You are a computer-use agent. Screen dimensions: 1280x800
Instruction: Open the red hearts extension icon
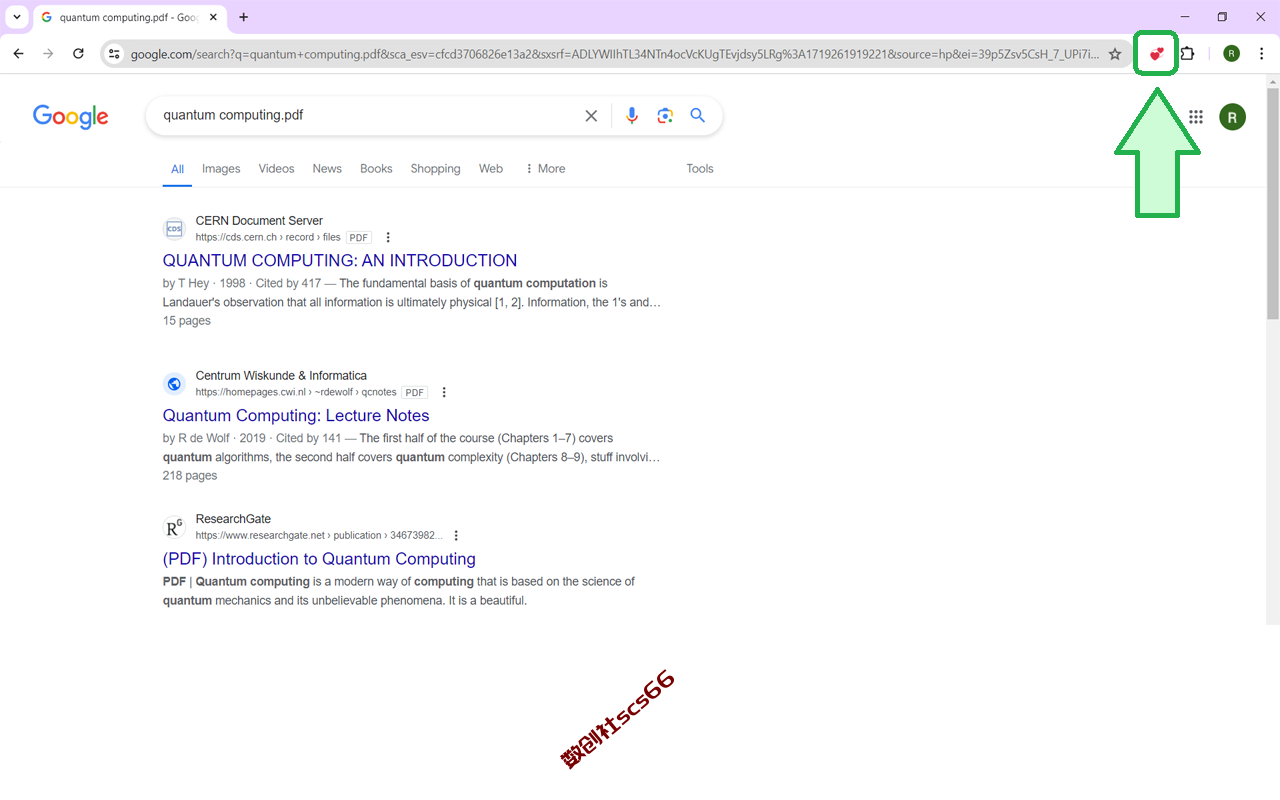point(1157,54)
